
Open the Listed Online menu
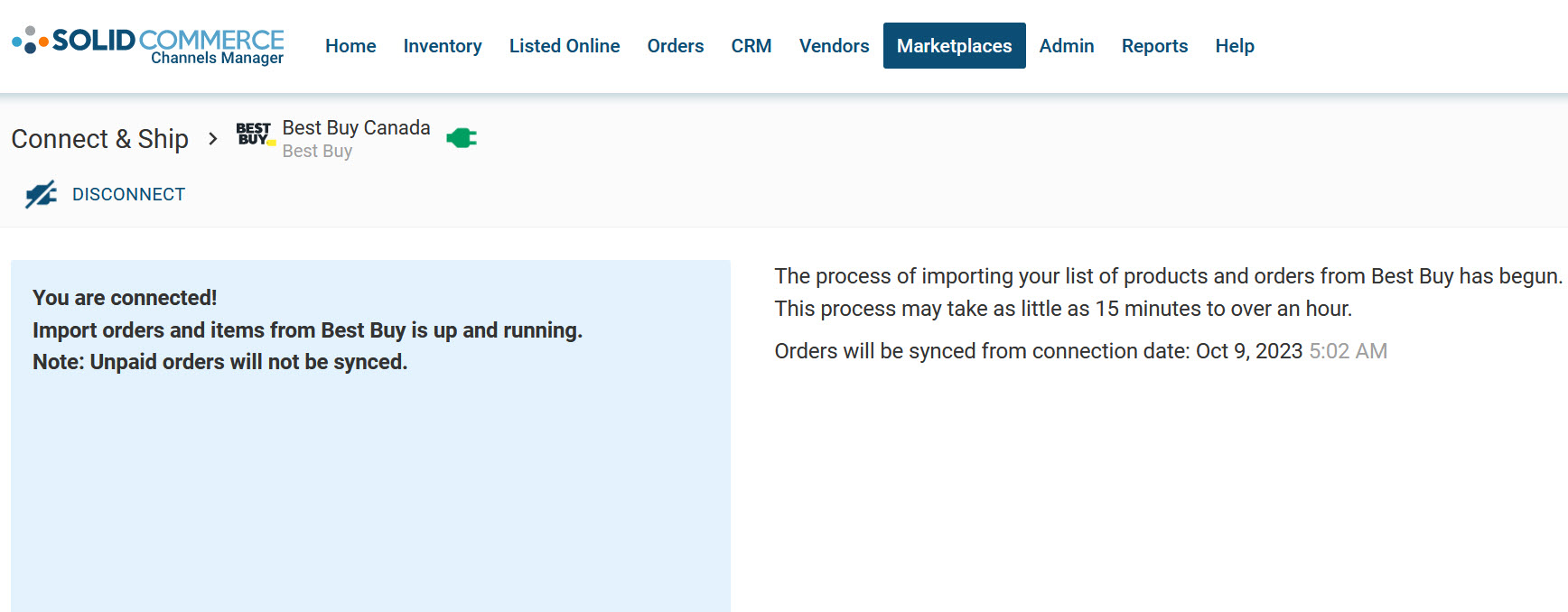coord(565,46)
